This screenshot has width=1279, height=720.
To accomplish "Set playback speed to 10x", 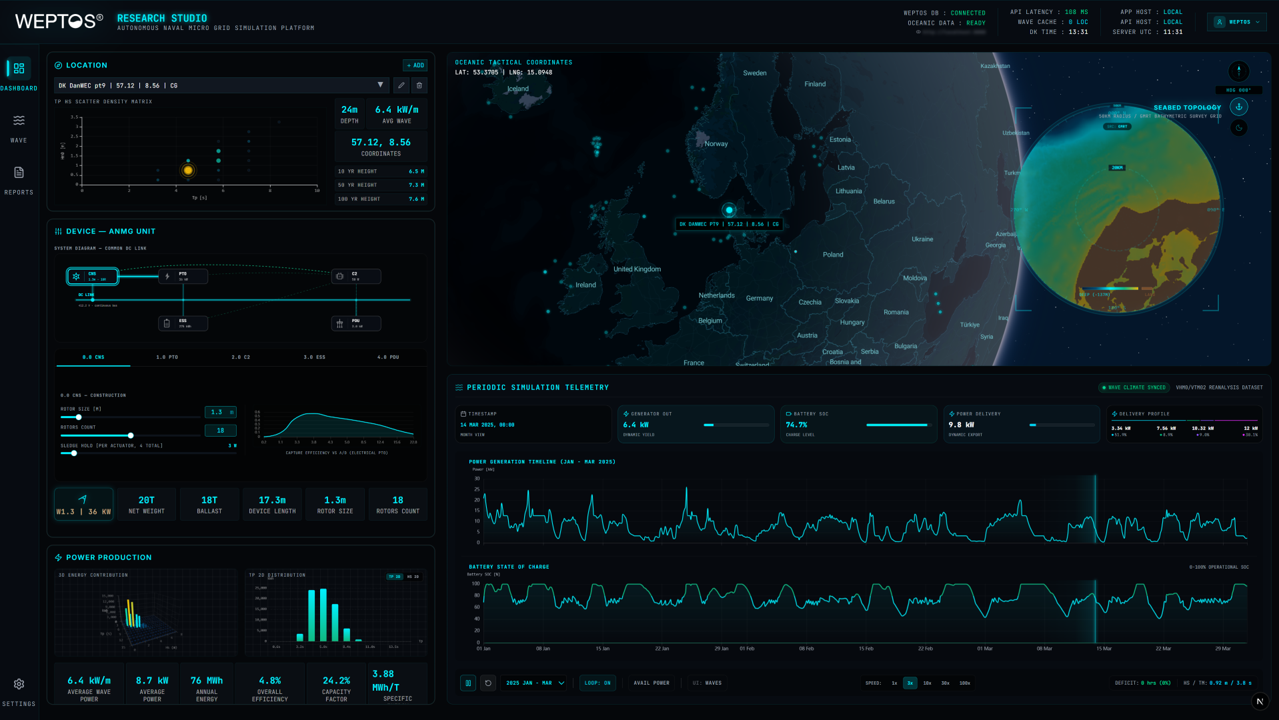I will pos(927,683).
